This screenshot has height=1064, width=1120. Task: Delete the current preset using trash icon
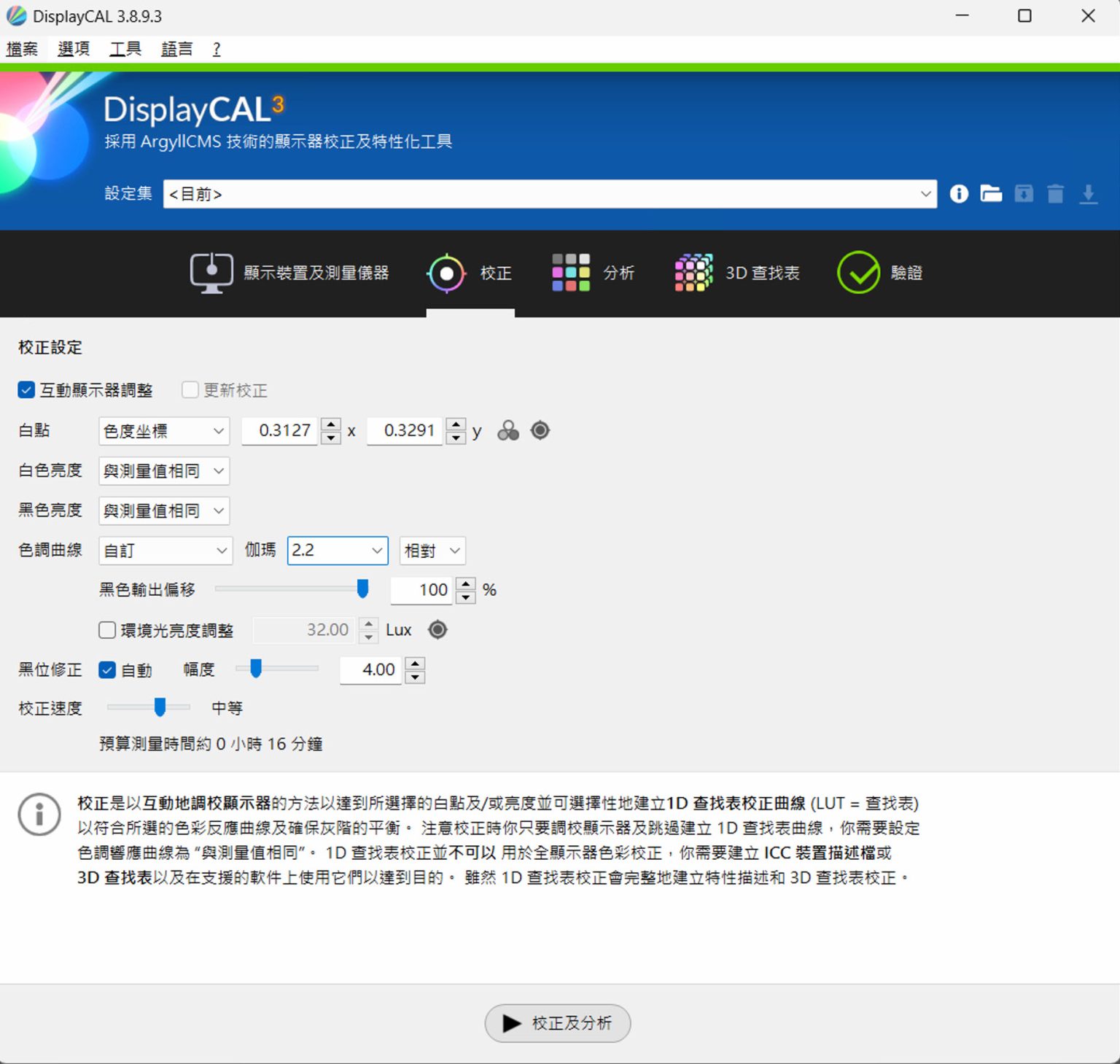coord(1055,194)
